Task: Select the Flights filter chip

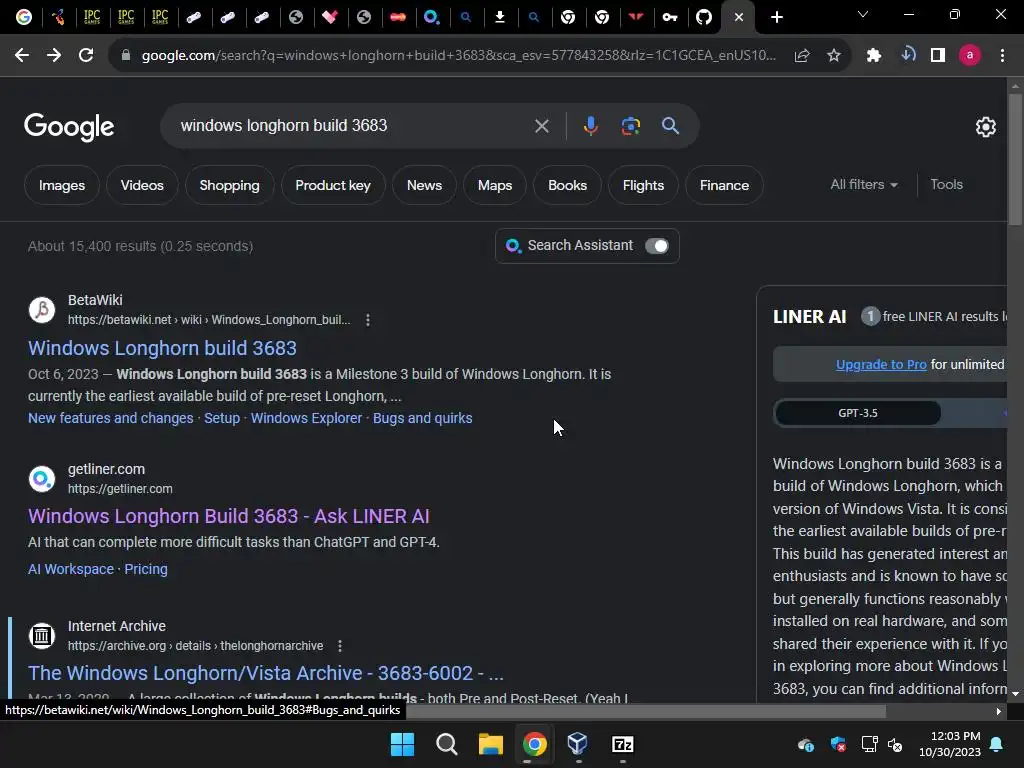Action: point(643,185)
